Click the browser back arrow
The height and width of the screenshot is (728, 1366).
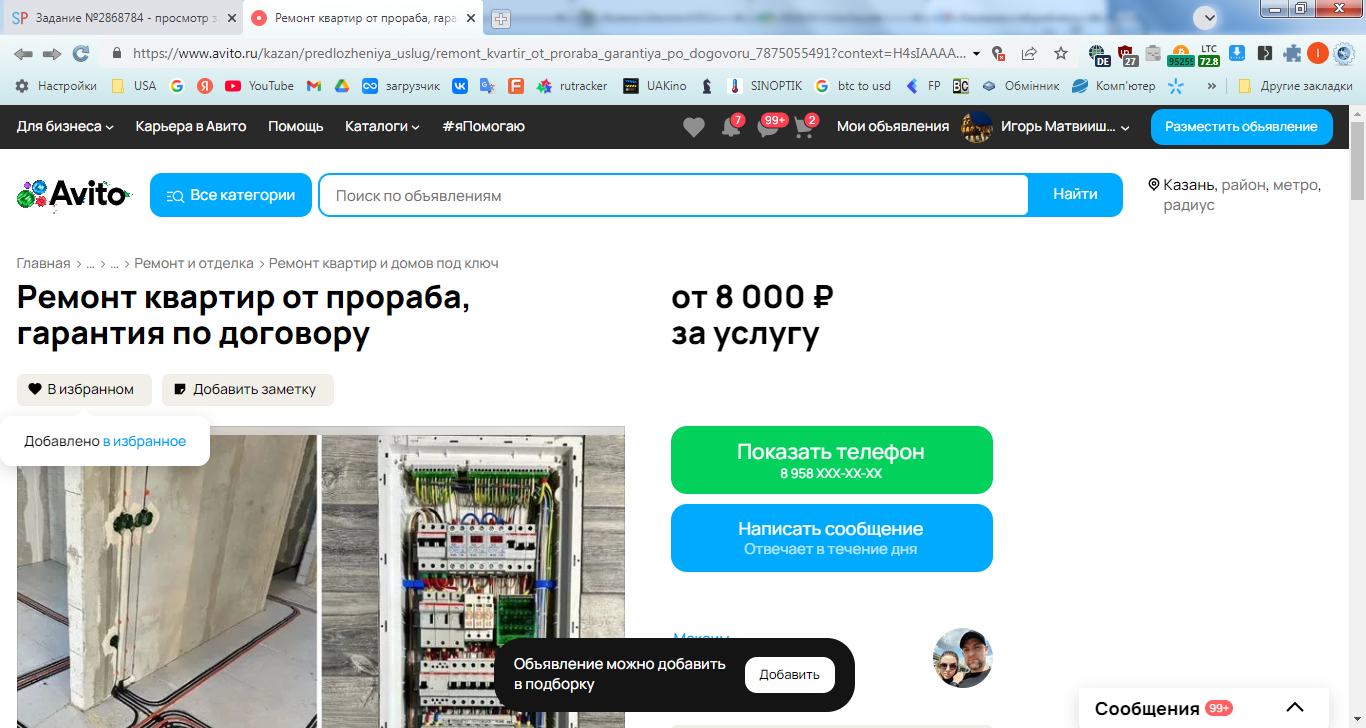(x=23, y=53)
